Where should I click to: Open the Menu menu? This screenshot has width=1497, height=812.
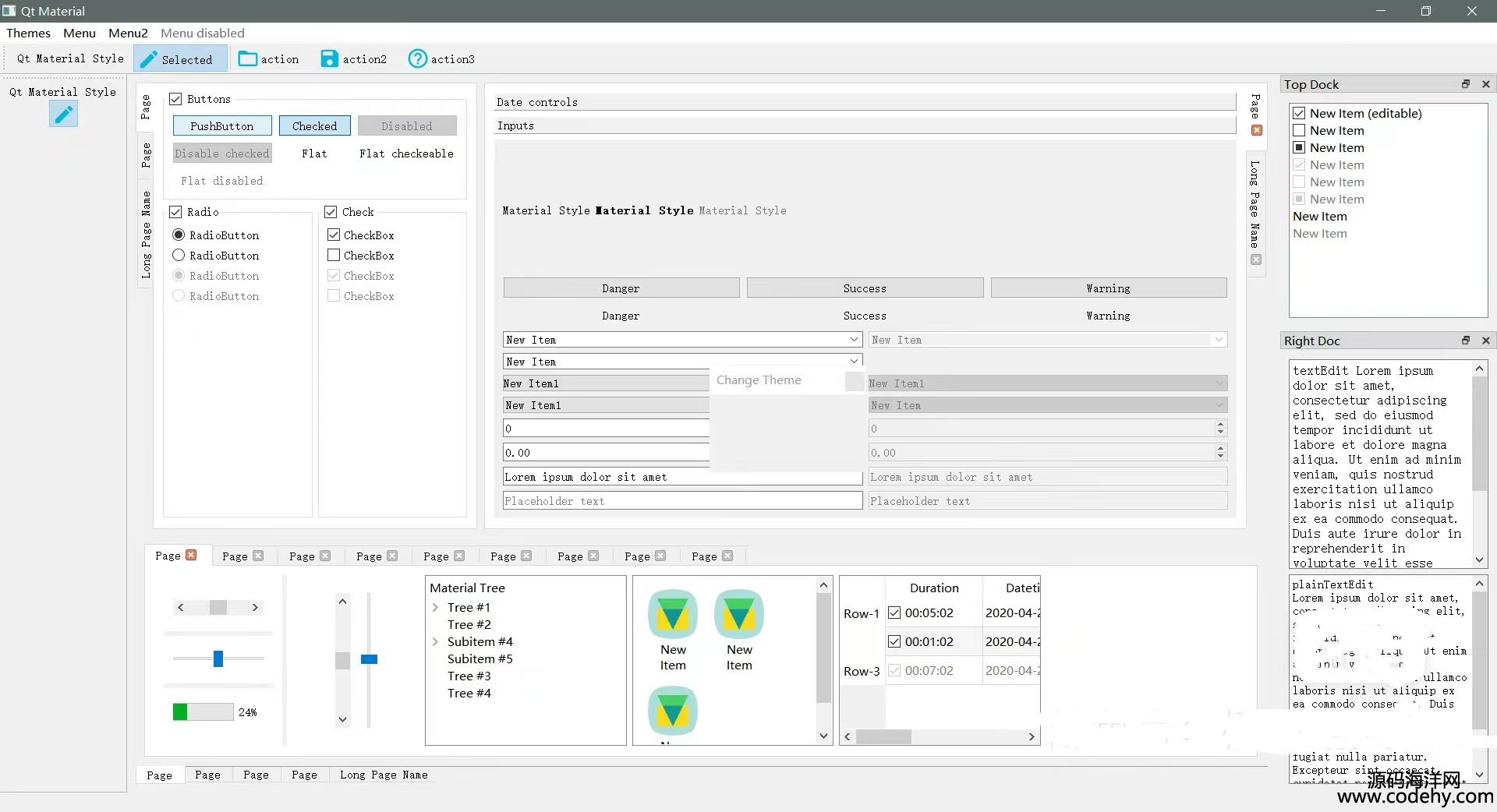[80, 33]
